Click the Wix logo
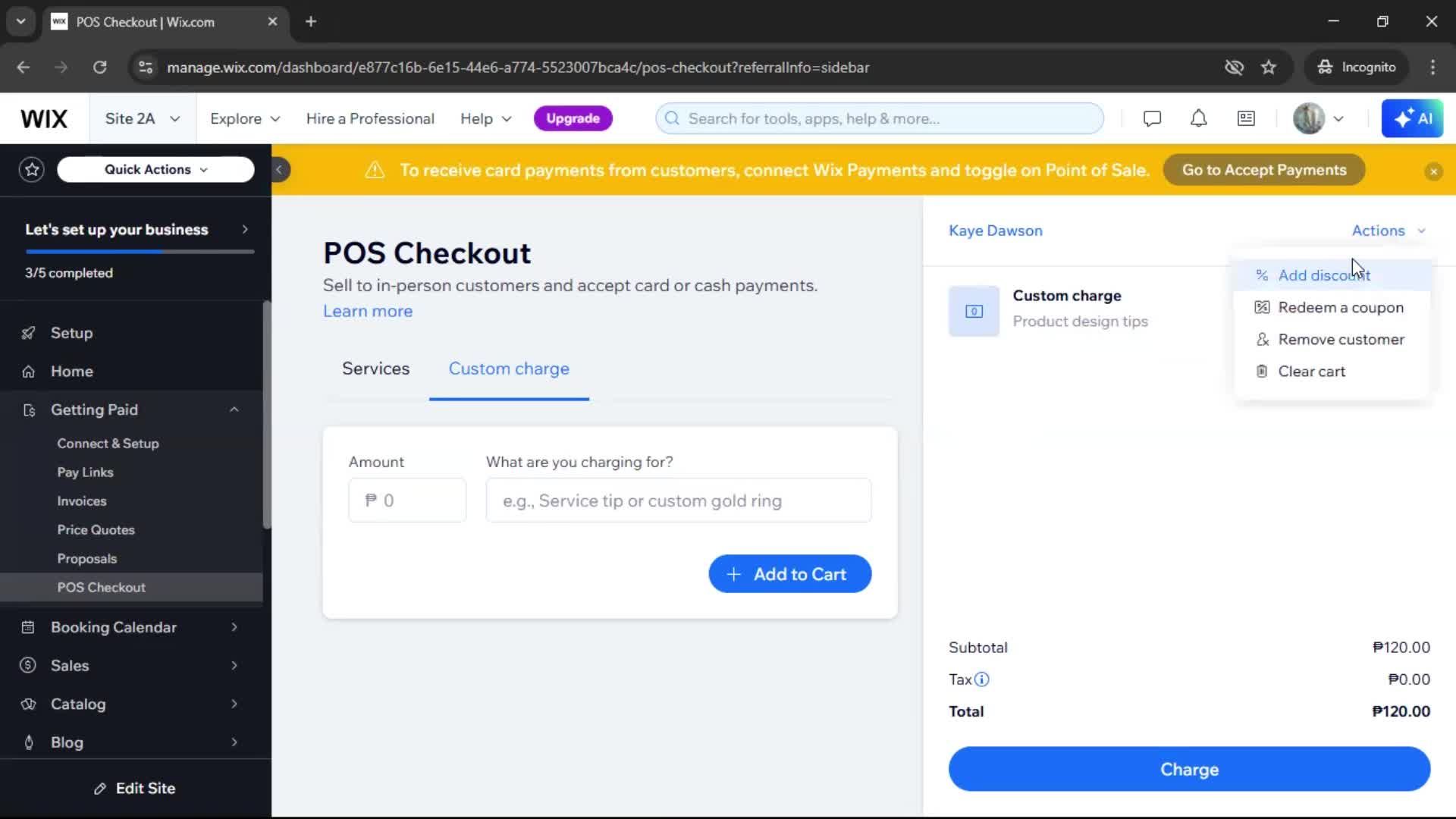1456x819 pixels. (44, 119)
